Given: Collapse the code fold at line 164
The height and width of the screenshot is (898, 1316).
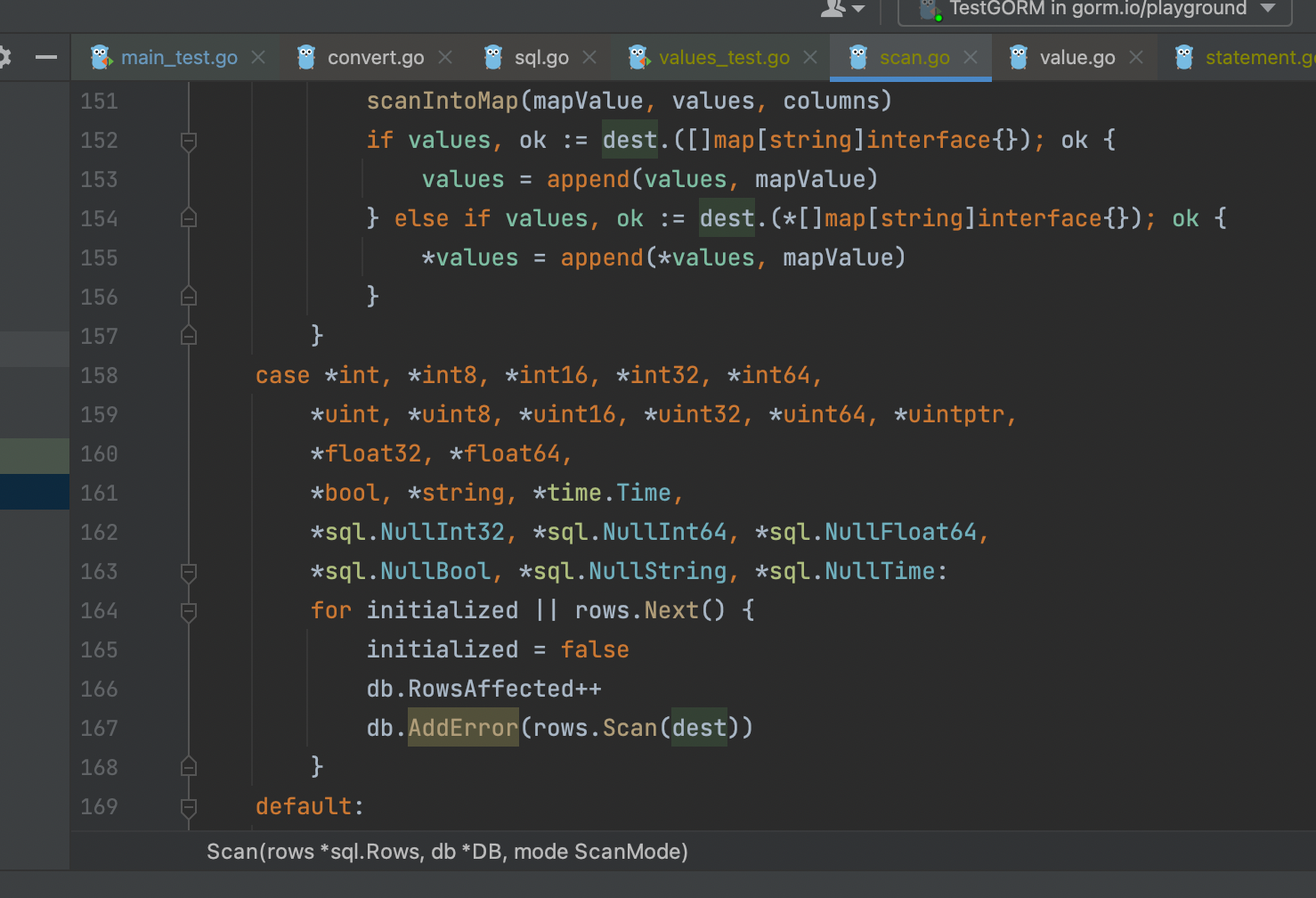Looking at the screenshot, I should [x=188, y=611].
